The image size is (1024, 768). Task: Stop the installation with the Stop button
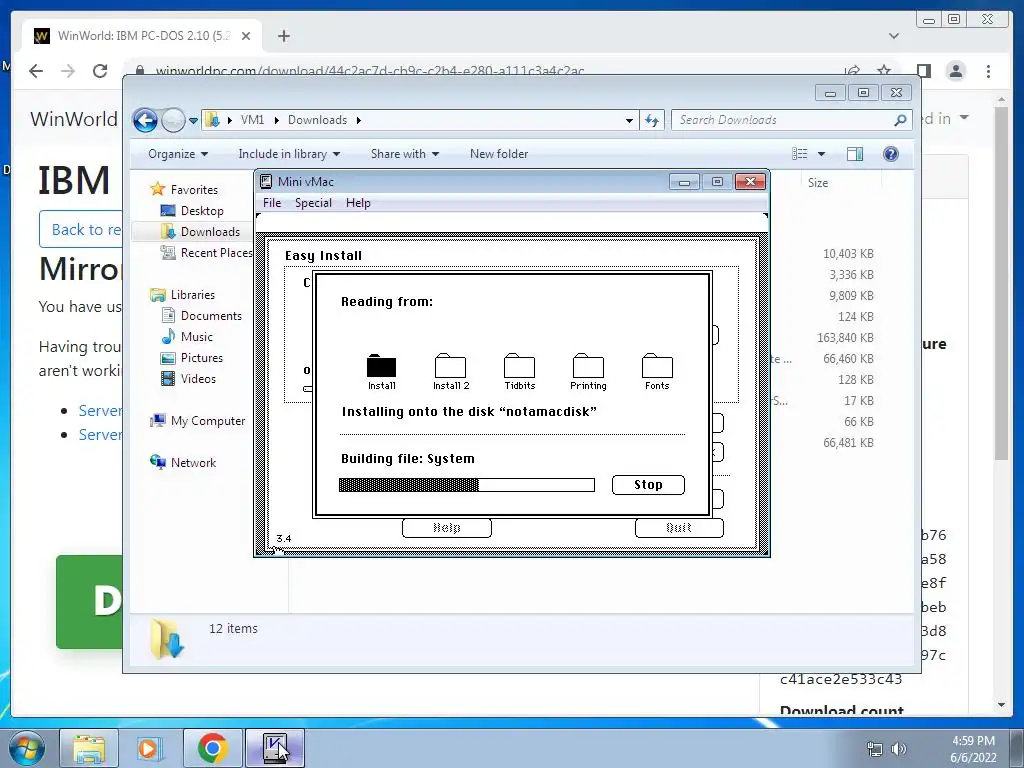648,485
